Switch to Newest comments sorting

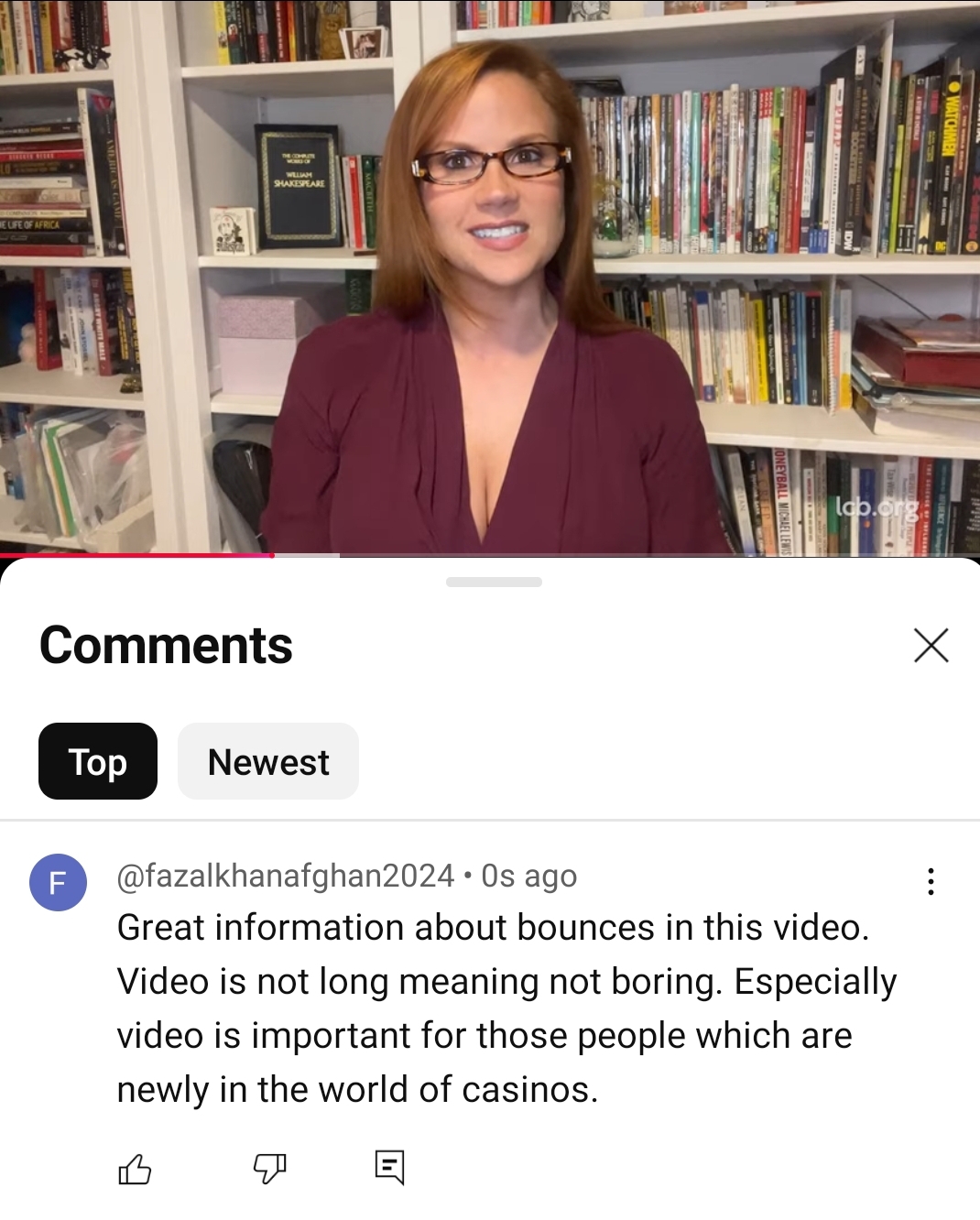point(268,761)
